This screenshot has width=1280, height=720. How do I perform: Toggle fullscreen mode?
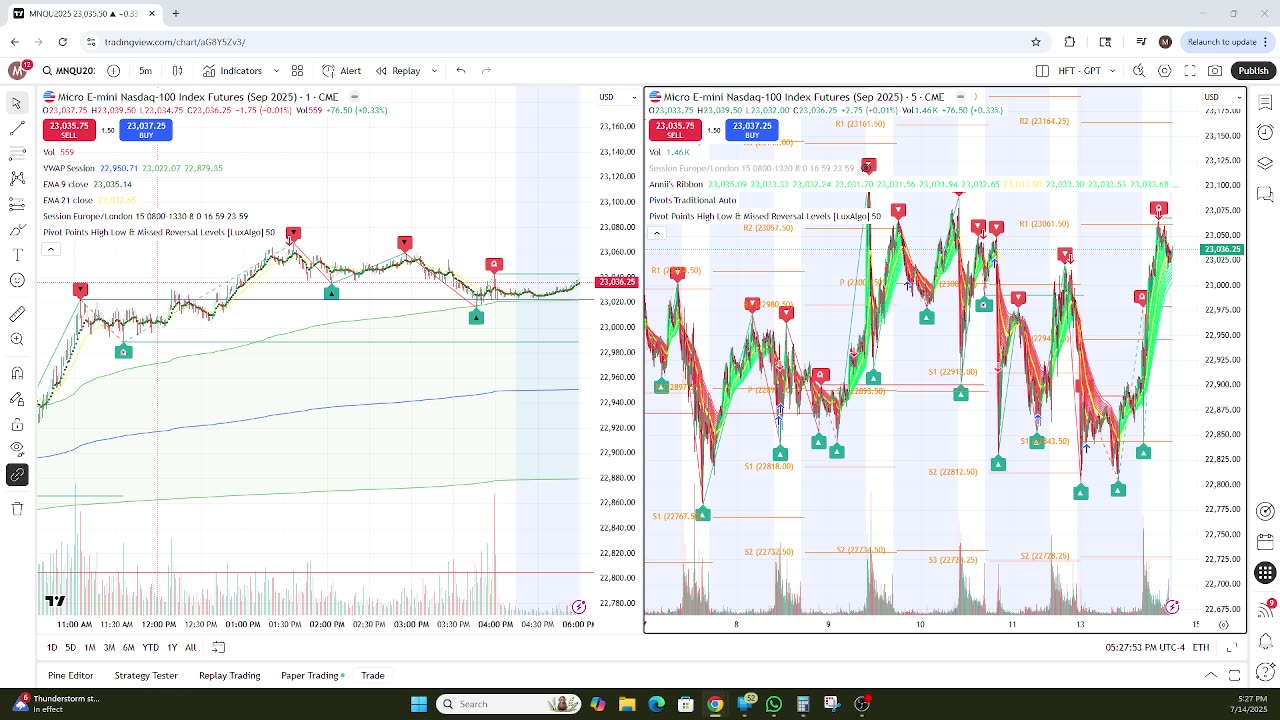(1190, 71)
